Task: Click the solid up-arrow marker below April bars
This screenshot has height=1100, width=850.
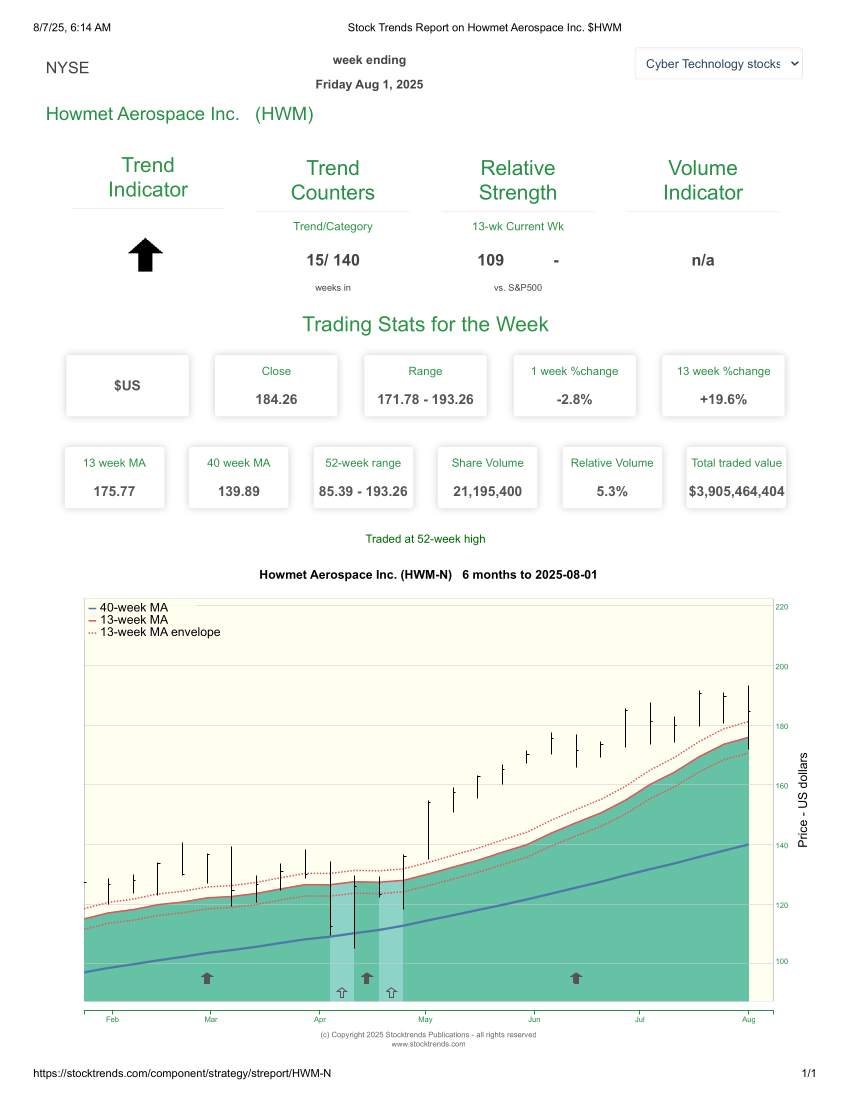Action: [x=367, y=978]
